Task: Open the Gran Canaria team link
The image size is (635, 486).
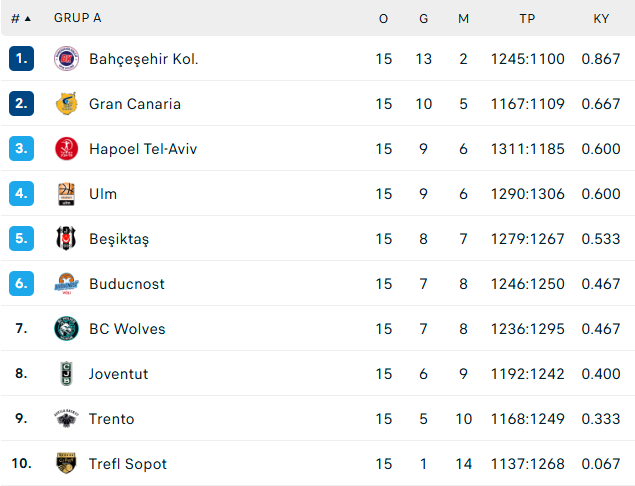Action: point(135,104)
